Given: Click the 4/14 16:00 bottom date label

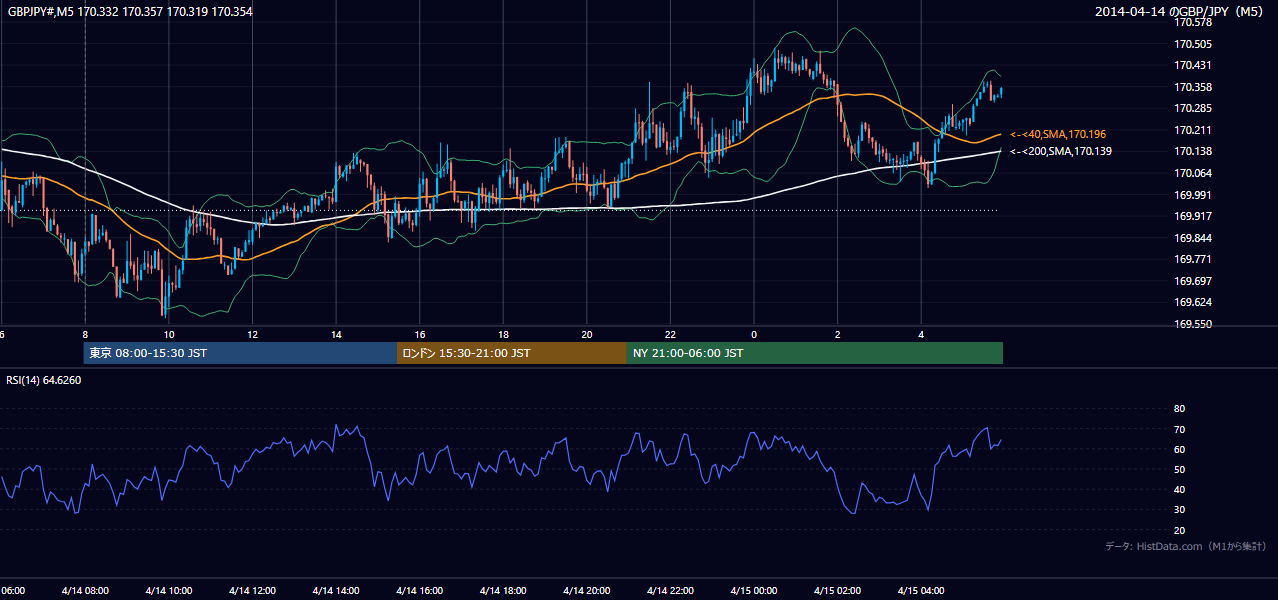Looking at the screenshot, I should point(419,590).
